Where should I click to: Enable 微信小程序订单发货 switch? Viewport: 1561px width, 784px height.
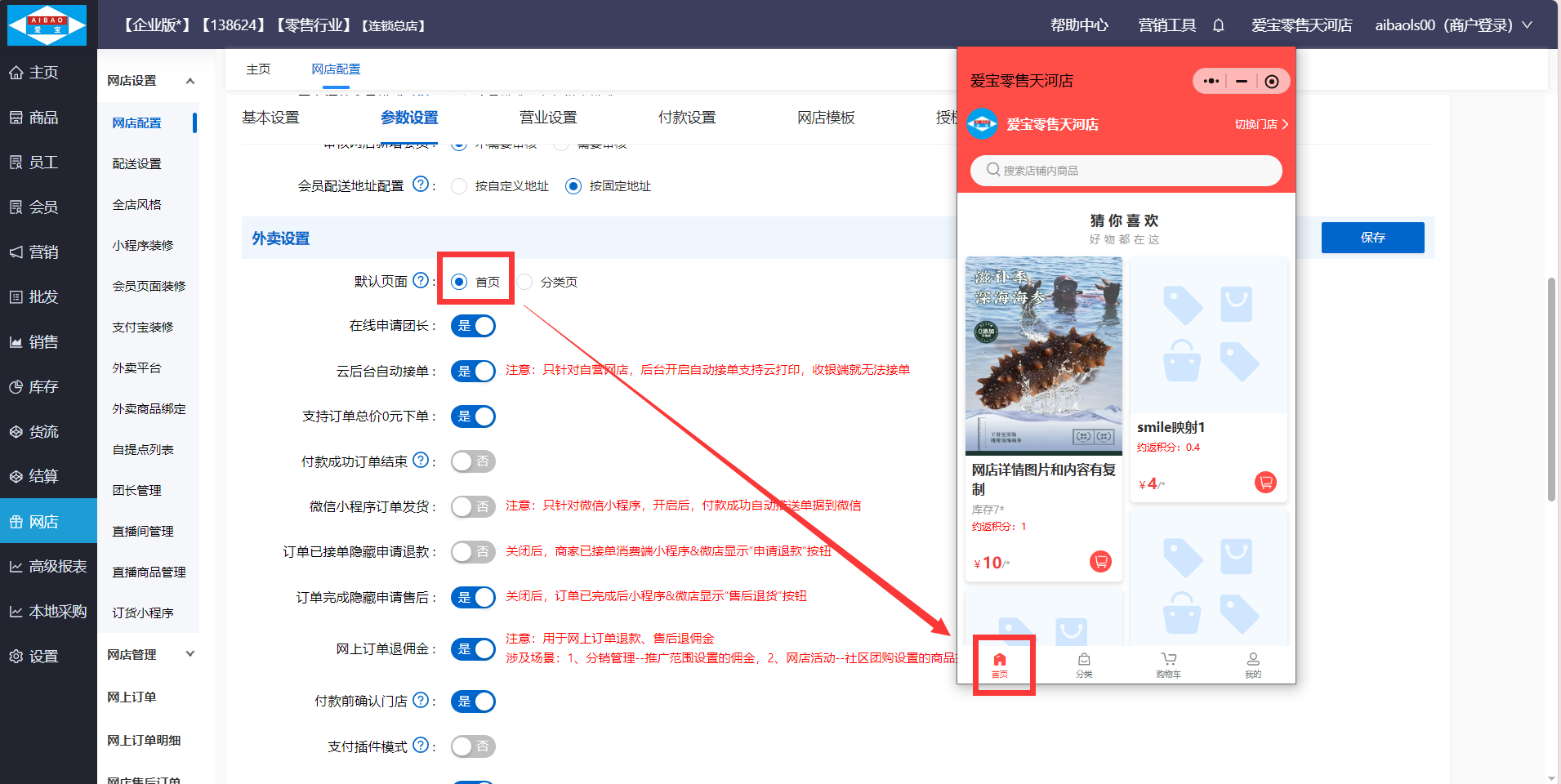(473, 506)
